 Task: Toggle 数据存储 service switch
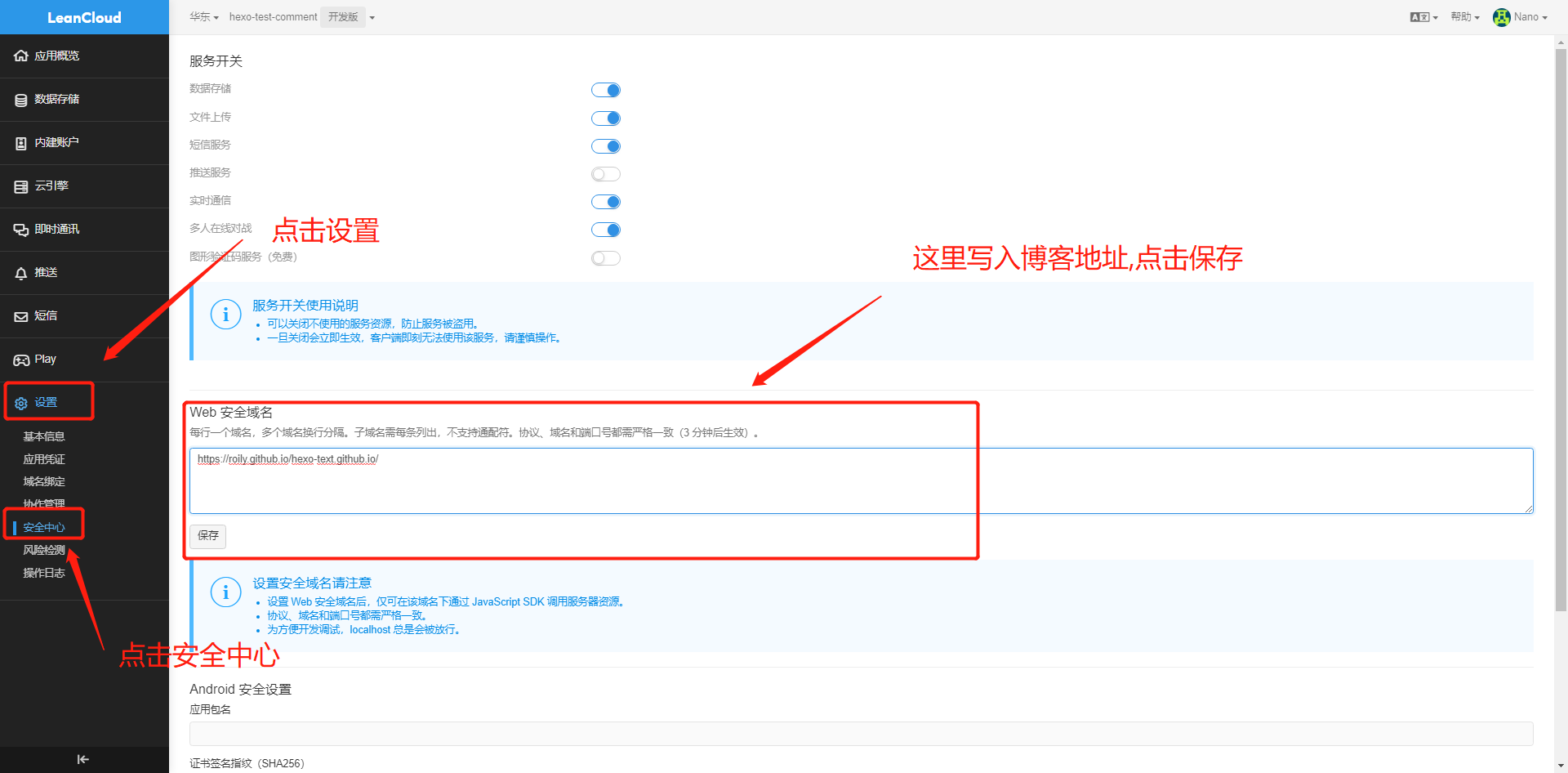[606, 90]
